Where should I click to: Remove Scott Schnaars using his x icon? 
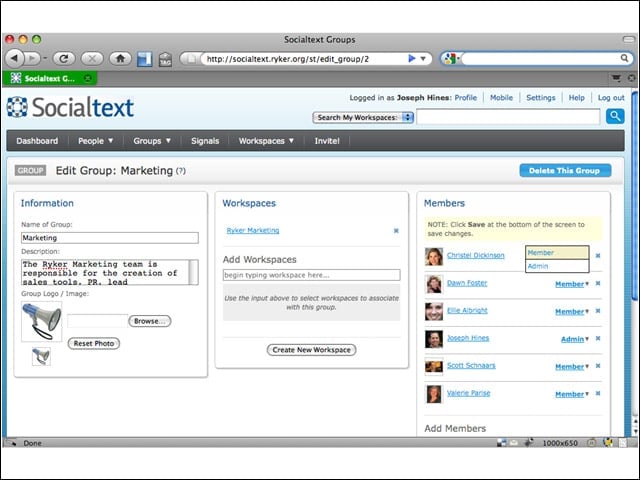pyautogui.click(x=598, y=366)
